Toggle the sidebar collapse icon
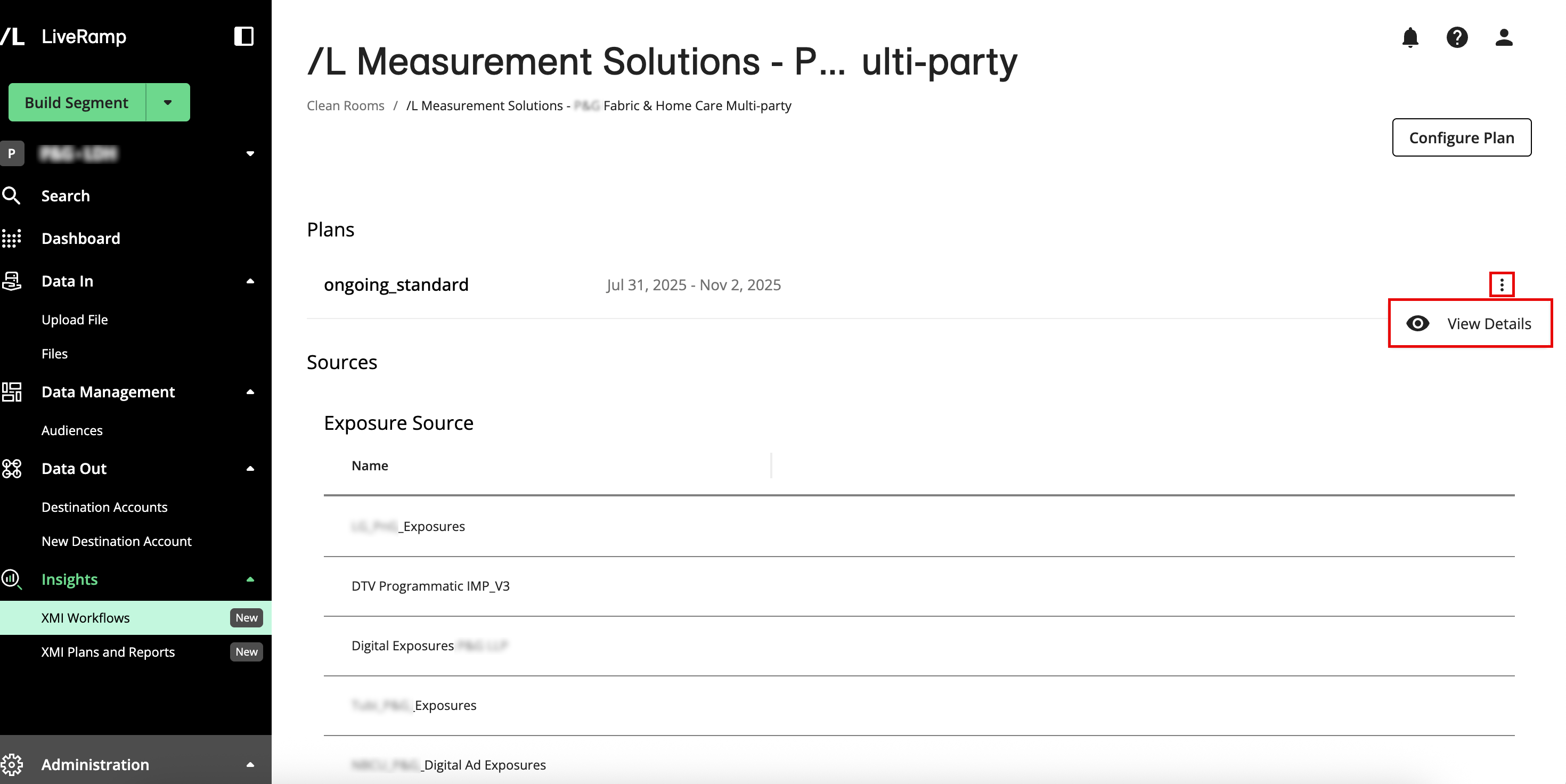1566x784 pixels. pyautogui.click(x=244, y=36)
